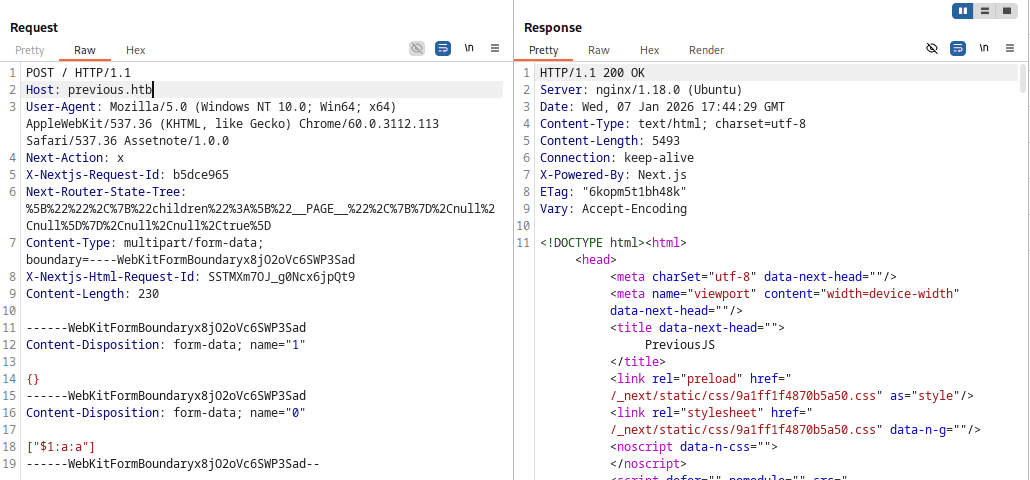This screenshot has width=1030, height=480.
Task: Switch Request view to Pretty tab
Action: 30,50
